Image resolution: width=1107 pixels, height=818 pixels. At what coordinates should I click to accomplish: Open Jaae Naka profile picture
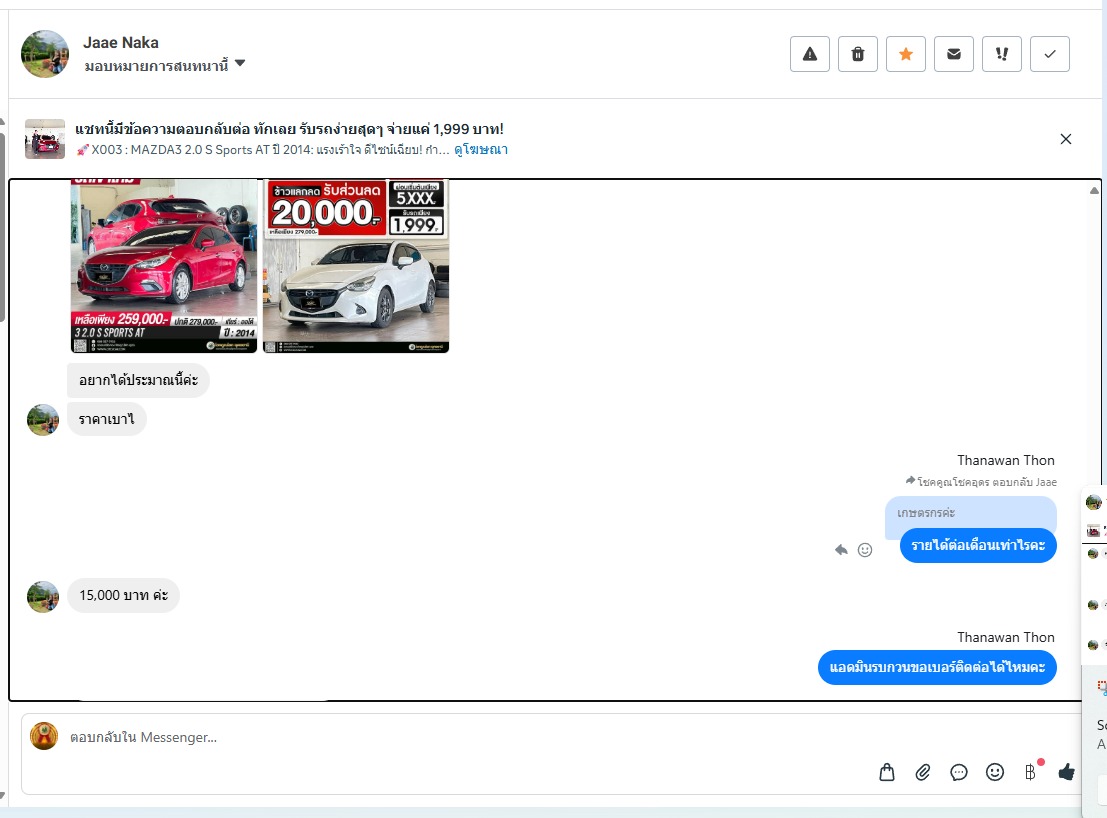[x=44, y=54]
